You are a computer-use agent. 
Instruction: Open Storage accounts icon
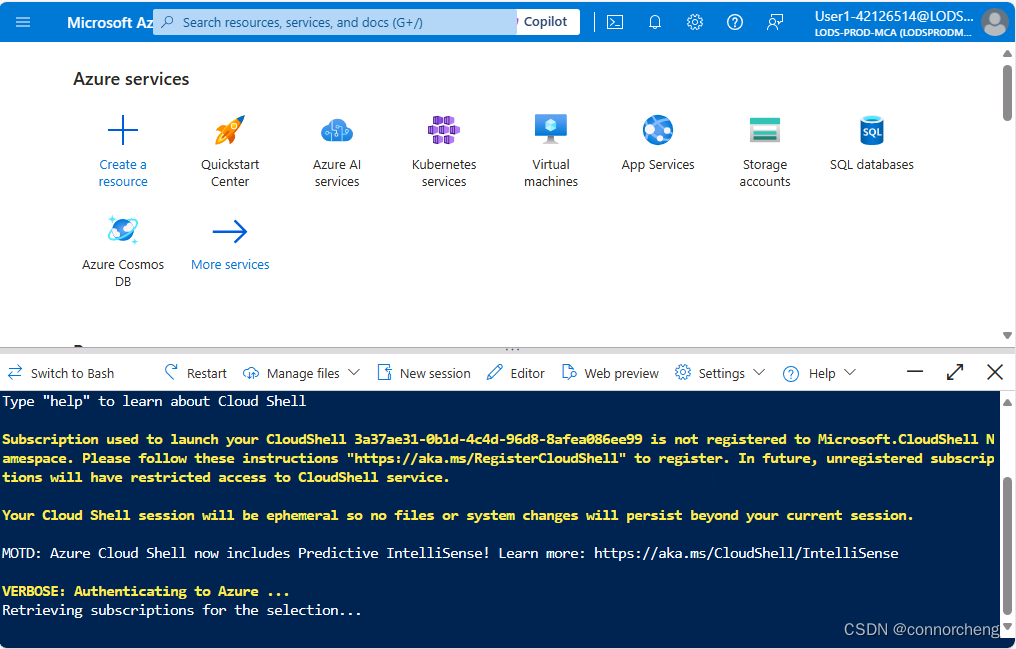765,130
